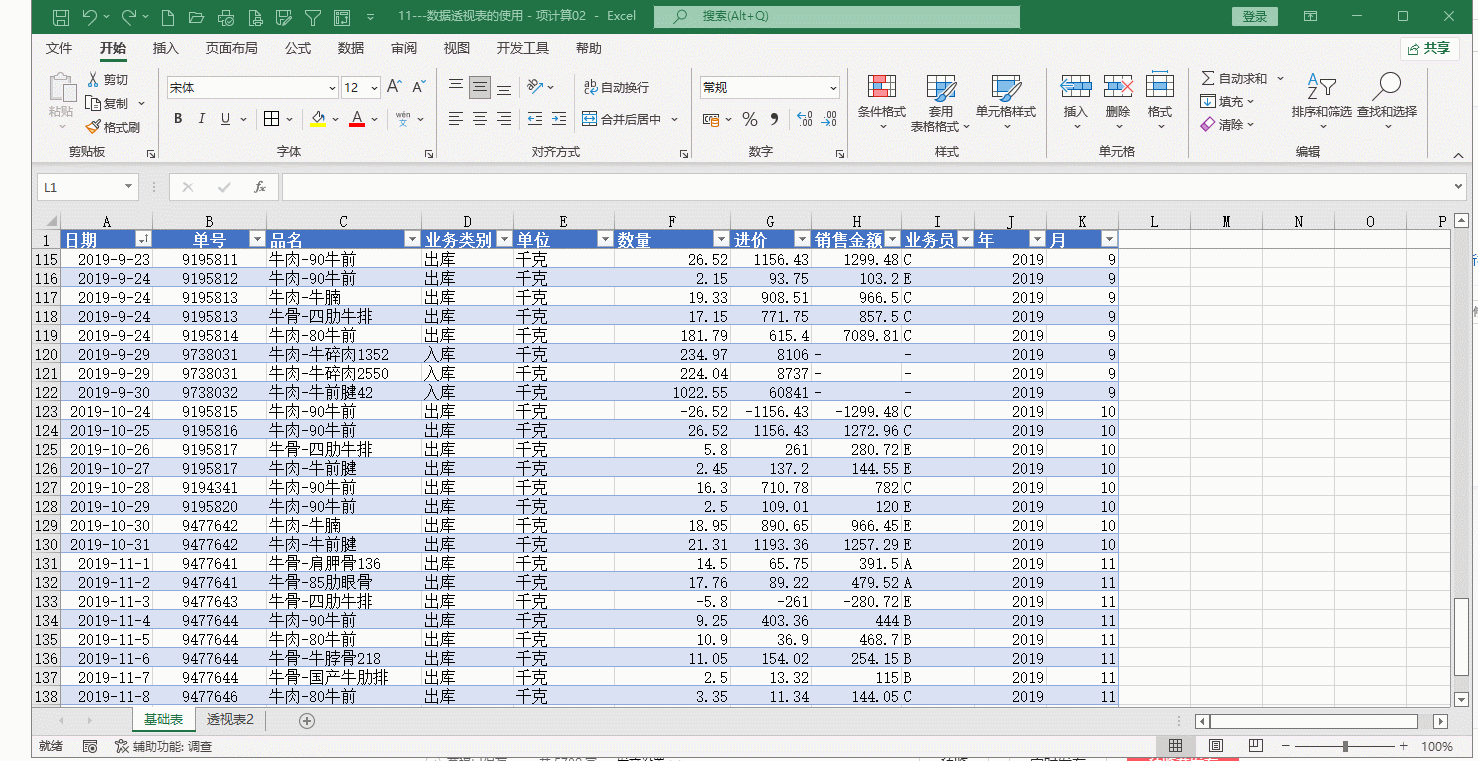Screen dimensions: 1478x761
Task: Open the font size dropdown
Action: (x=374, y=88)
